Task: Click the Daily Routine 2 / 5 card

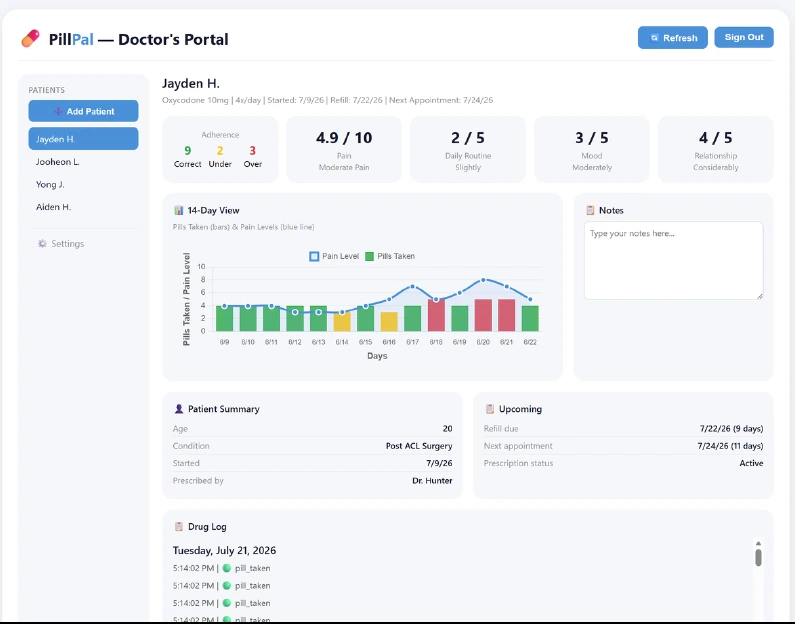Action: 468,149
